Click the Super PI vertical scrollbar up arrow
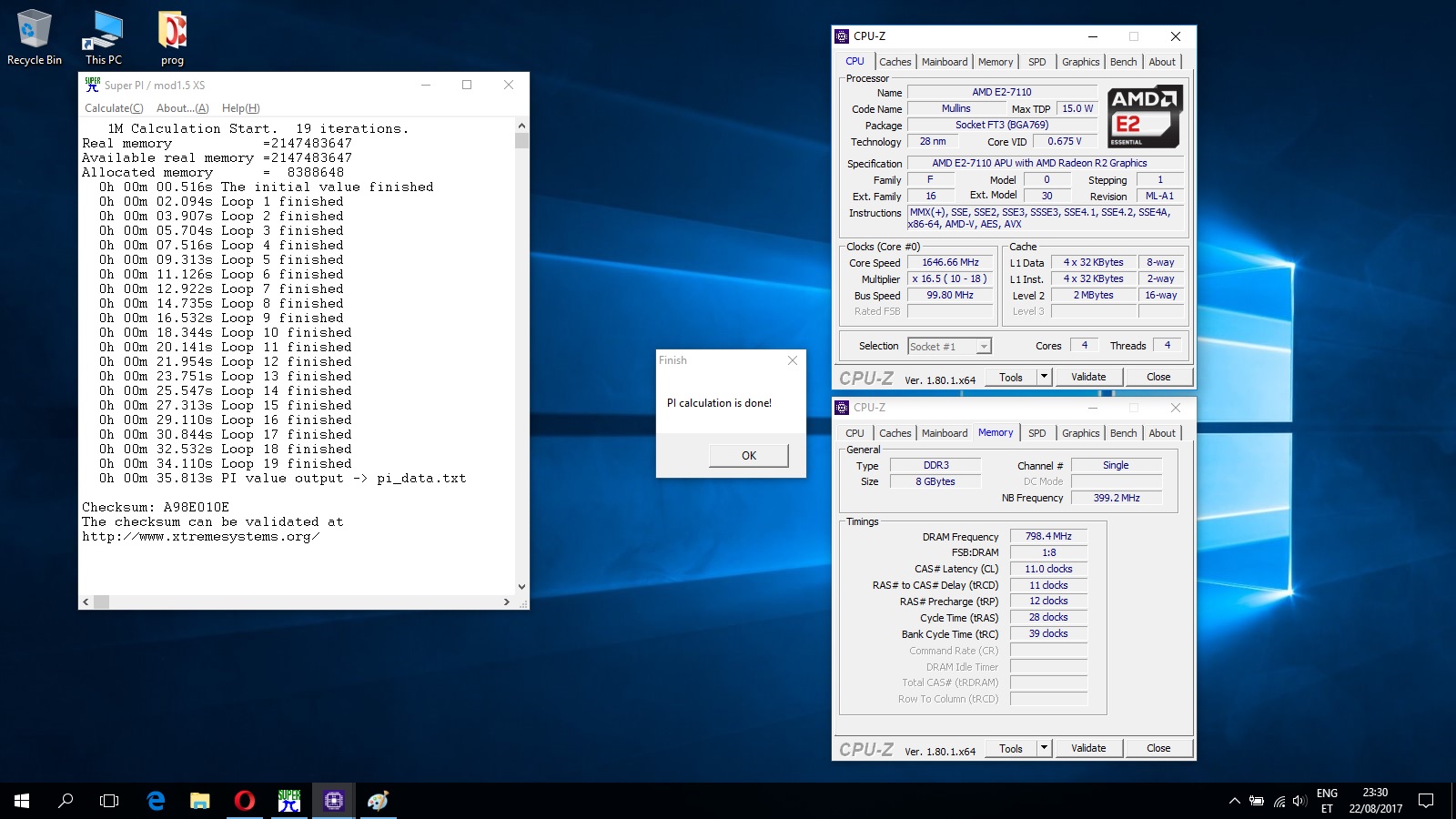Image resolution: width=1456 pixels, height=819 pixels. (521, 126)
